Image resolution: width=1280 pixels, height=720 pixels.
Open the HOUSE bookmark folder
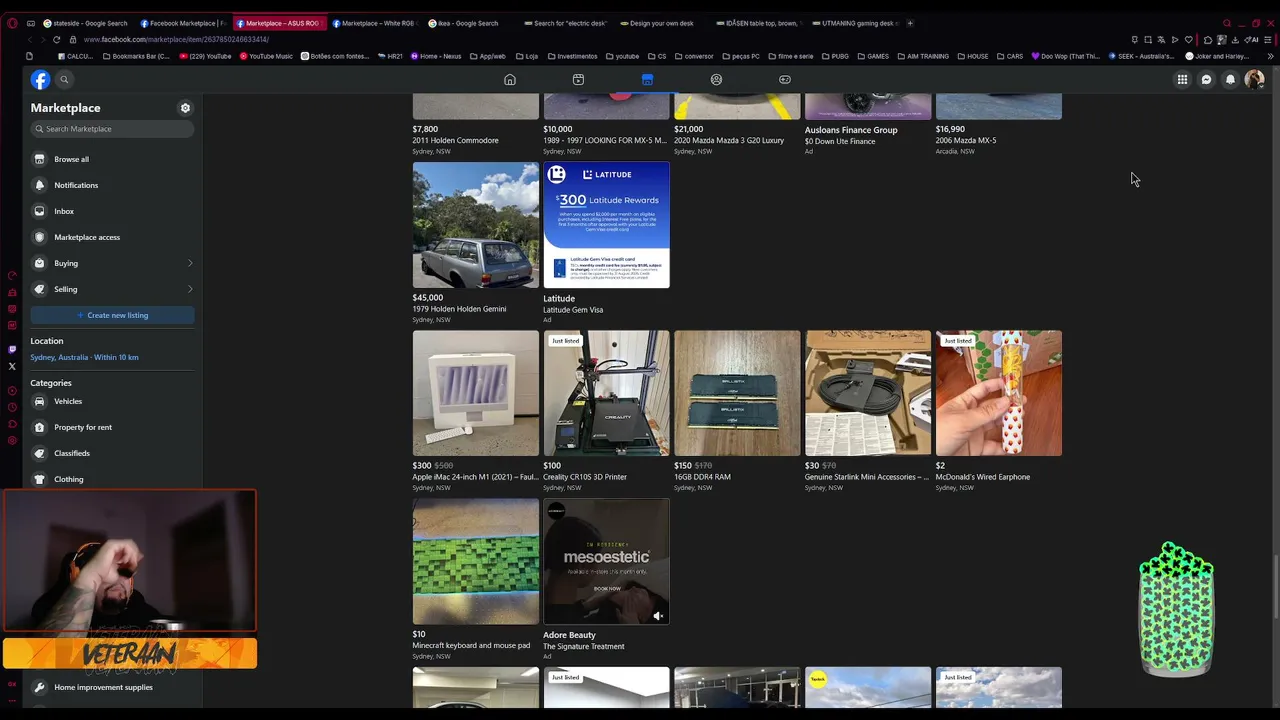tap(972, 56)
